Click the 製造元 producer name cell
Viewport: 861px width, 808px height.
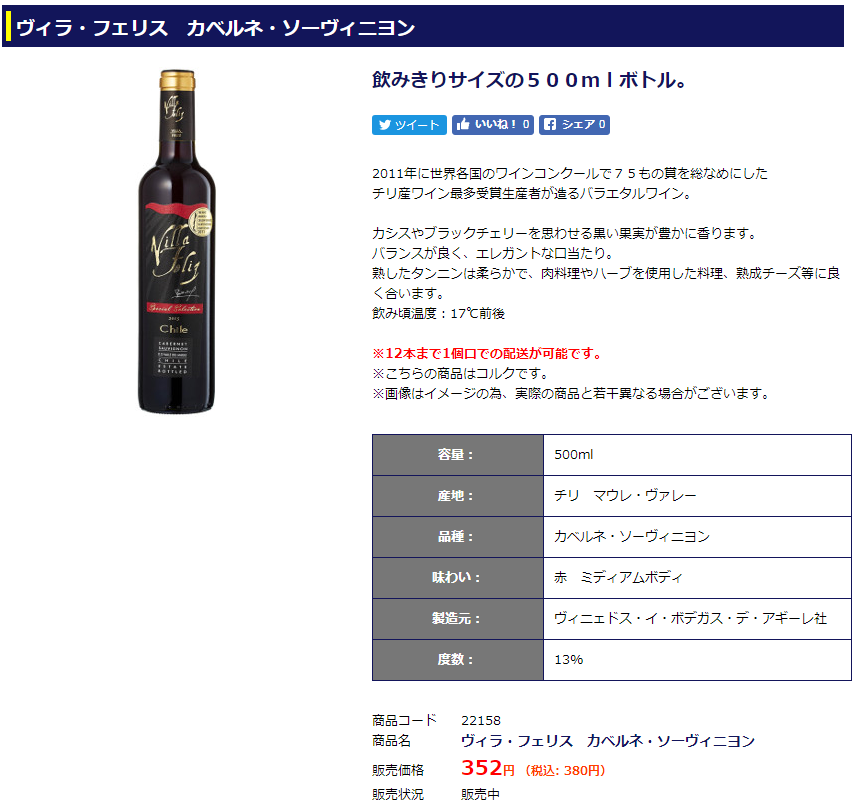point(697,618)
